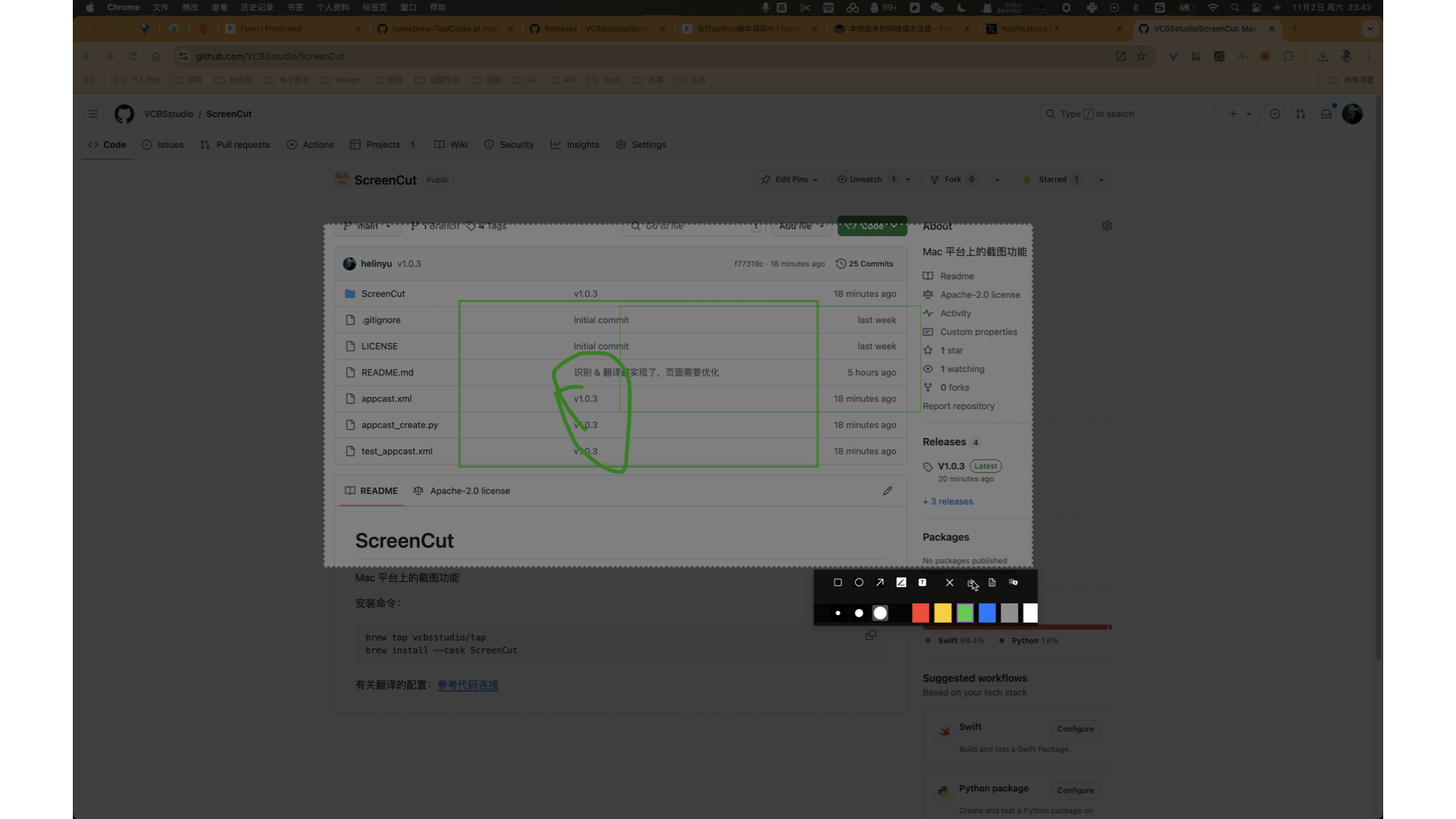1456x819 pixels.
Task: Open the Apache-2.0 license tab beside README
Action: tap(462, 491)
